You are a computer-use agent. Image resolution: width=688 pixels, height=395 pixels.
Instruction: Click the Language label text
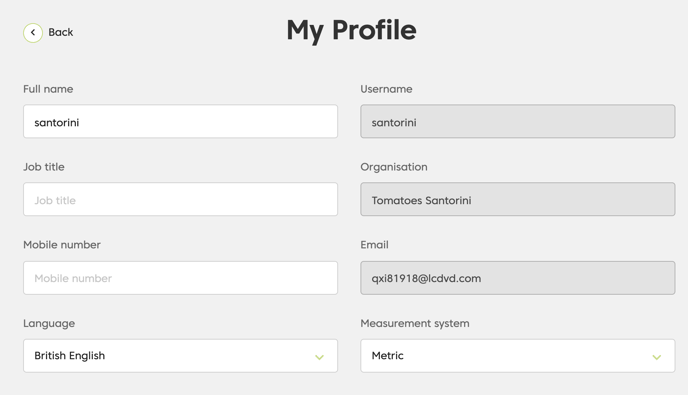[x=49, y=323]
